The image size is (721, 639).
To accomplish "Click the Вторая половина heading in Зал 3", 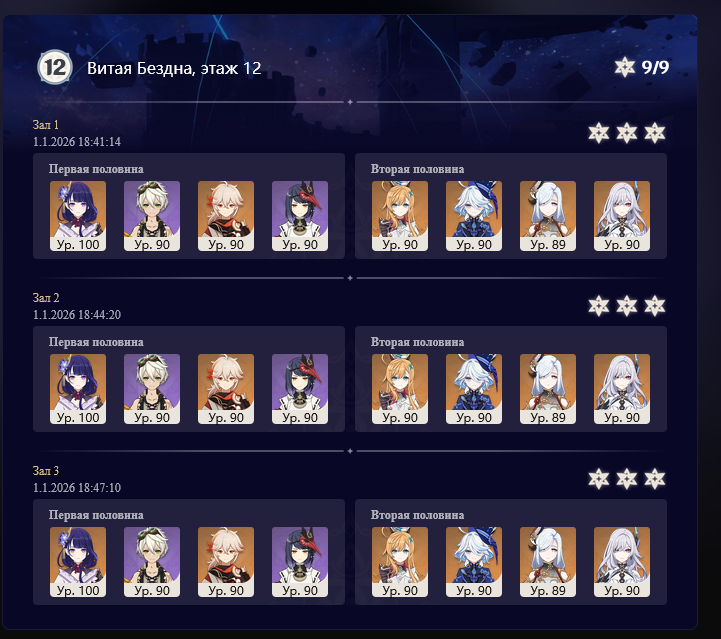I will (417, 515).
